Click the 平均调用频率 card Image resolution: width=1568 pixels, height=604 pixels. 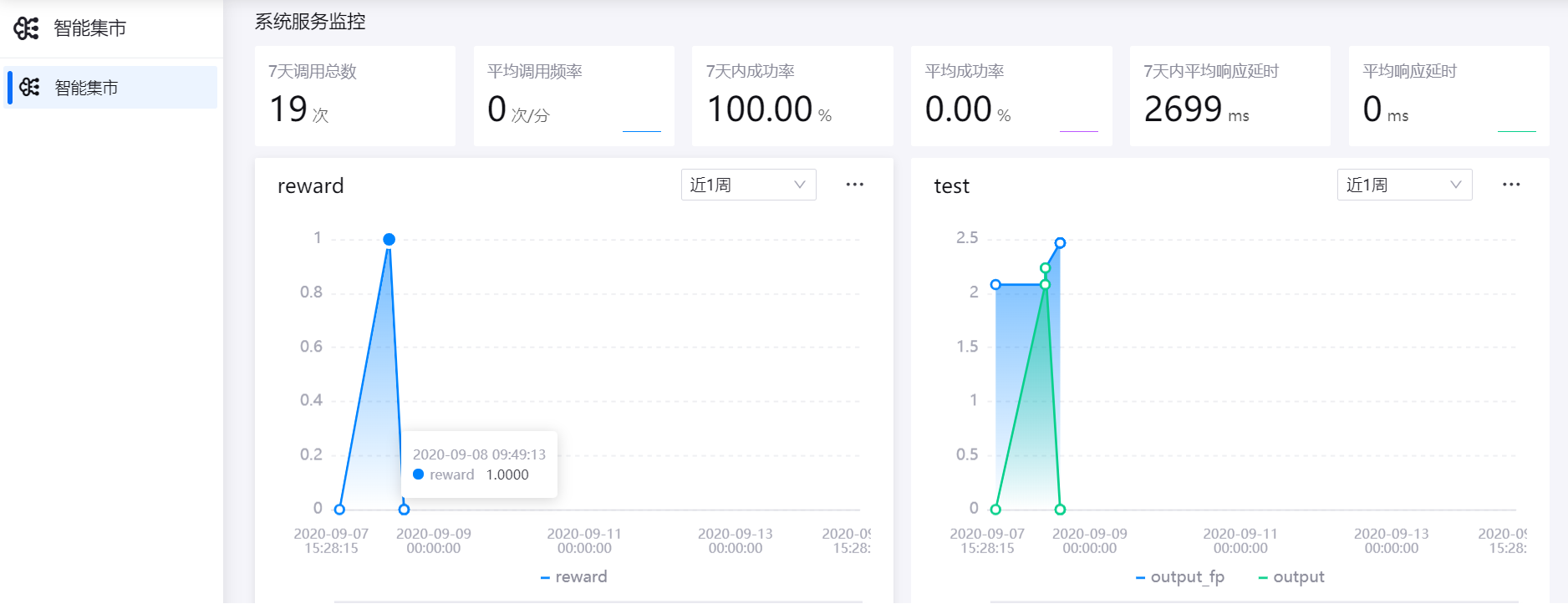click(573, 96)
